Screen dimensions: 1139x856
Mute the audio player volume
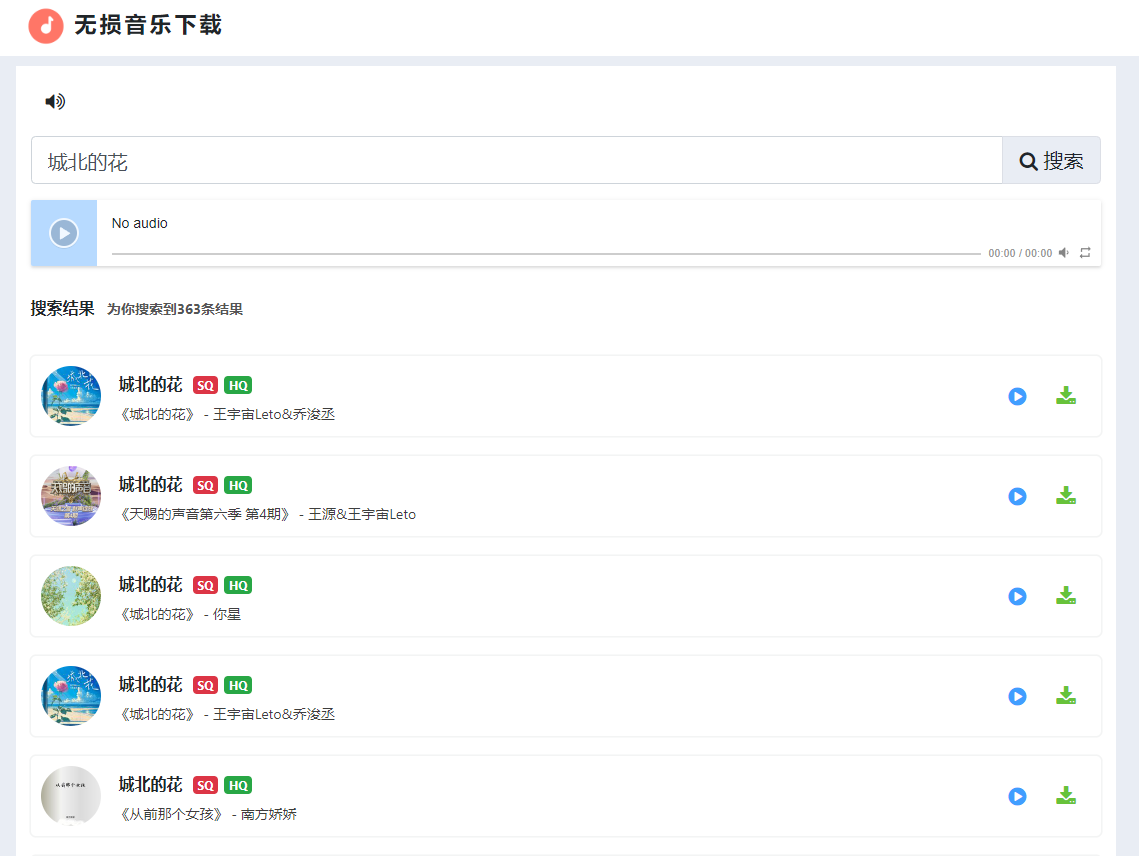click(1064, 253)
